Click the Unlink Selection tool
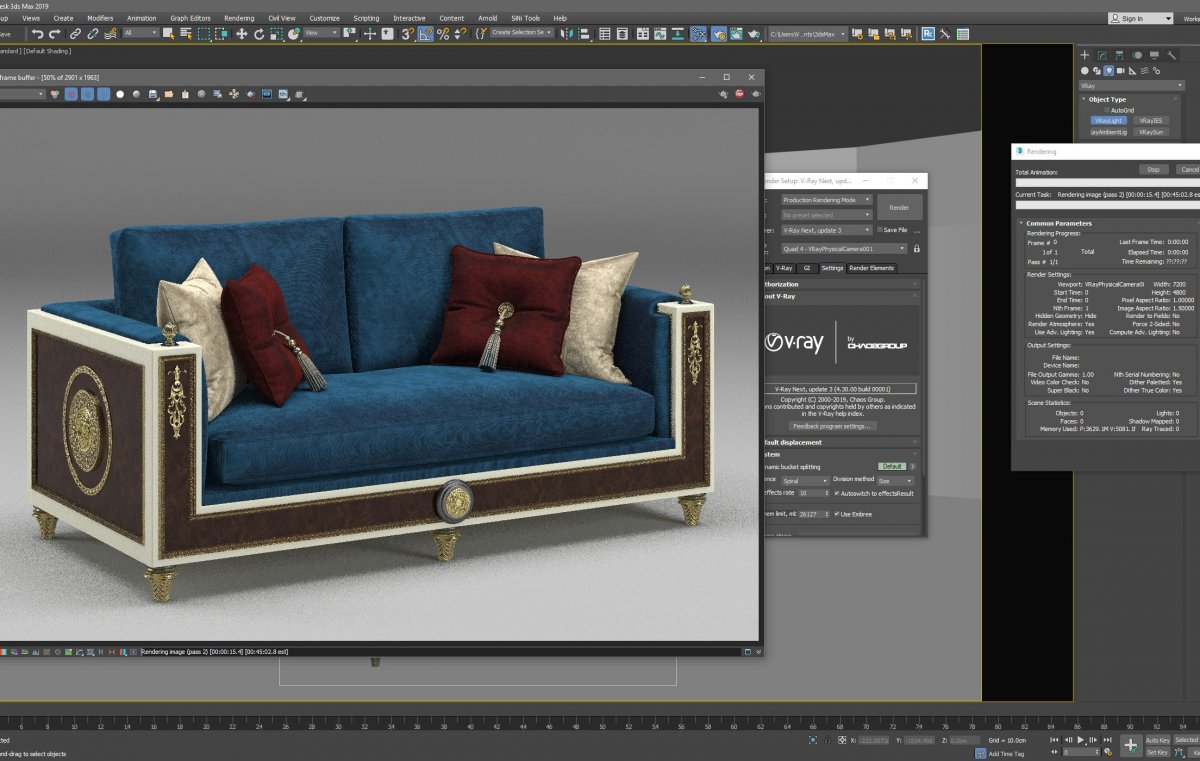The image size is (1200, 761). coord(92,33)
